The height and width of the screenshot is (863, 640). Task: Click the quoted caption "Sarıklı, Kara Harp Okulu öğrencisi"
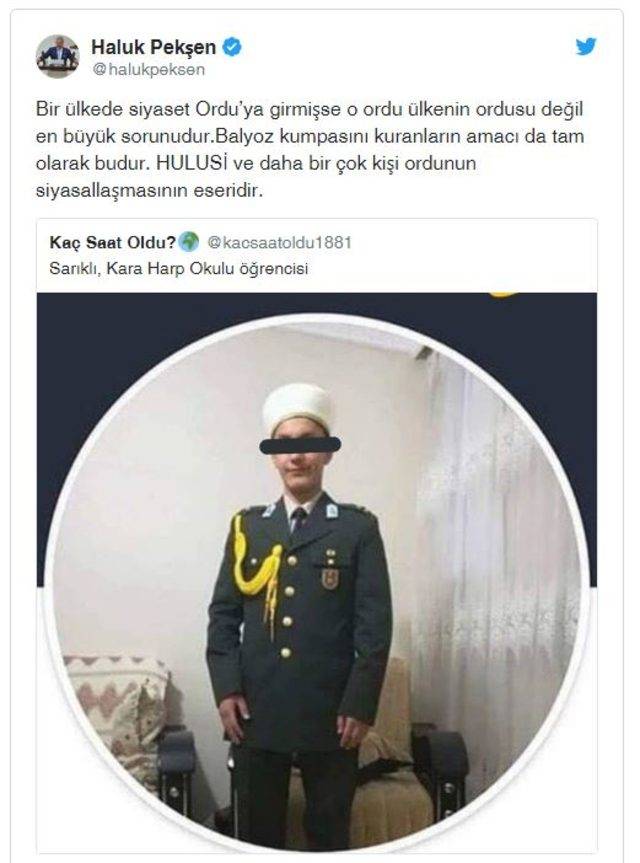pyautogui.click(x=178, y=269)
